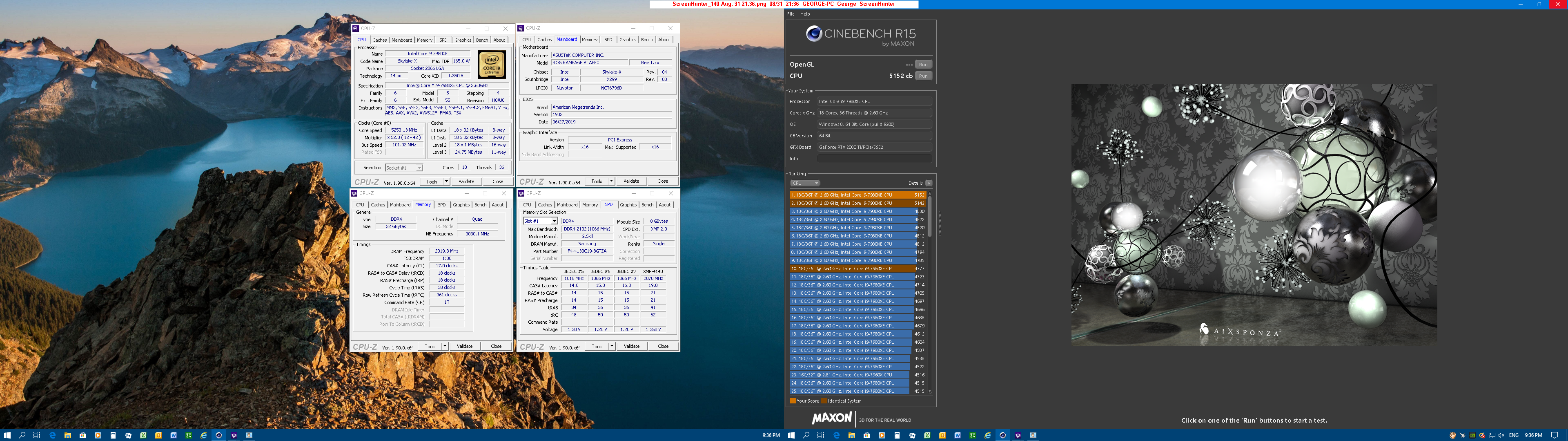Open Tools dropdown arrow in the CPU-Z Memory window
Image resolution: width=1568 pixels, height=441 pixels.
(445, 346)
